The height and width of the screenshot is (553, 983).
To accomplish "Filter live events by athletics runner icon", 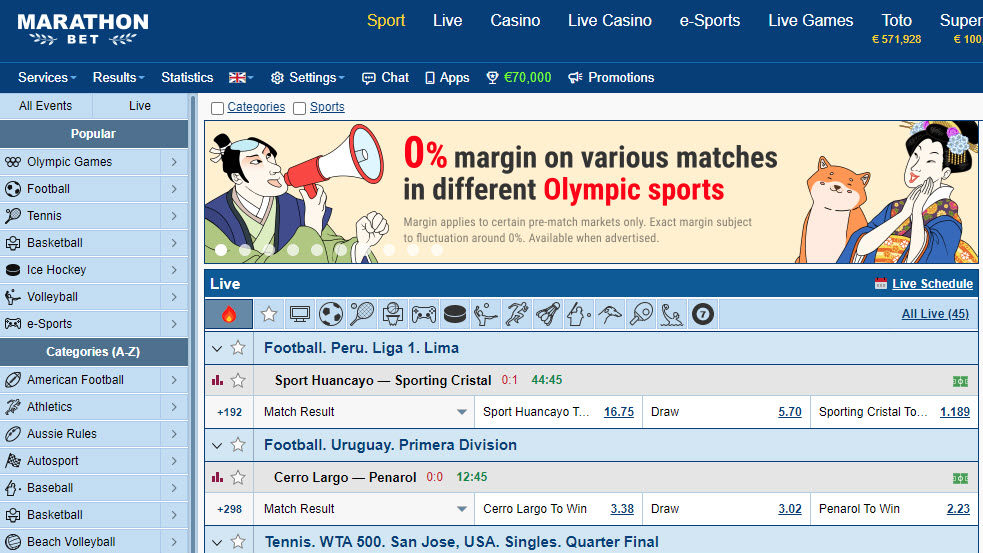I will coord(517,314).
